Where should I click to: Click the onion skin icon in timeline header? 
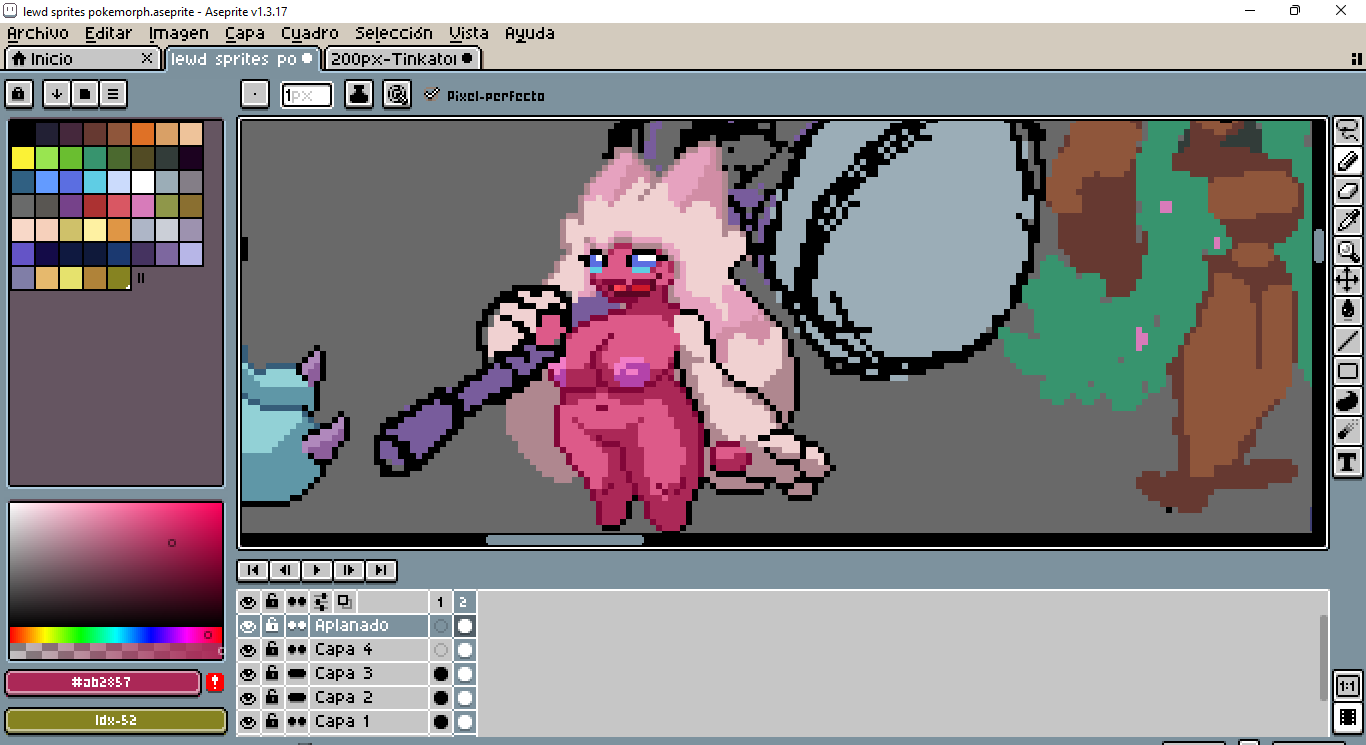(344, 601)
